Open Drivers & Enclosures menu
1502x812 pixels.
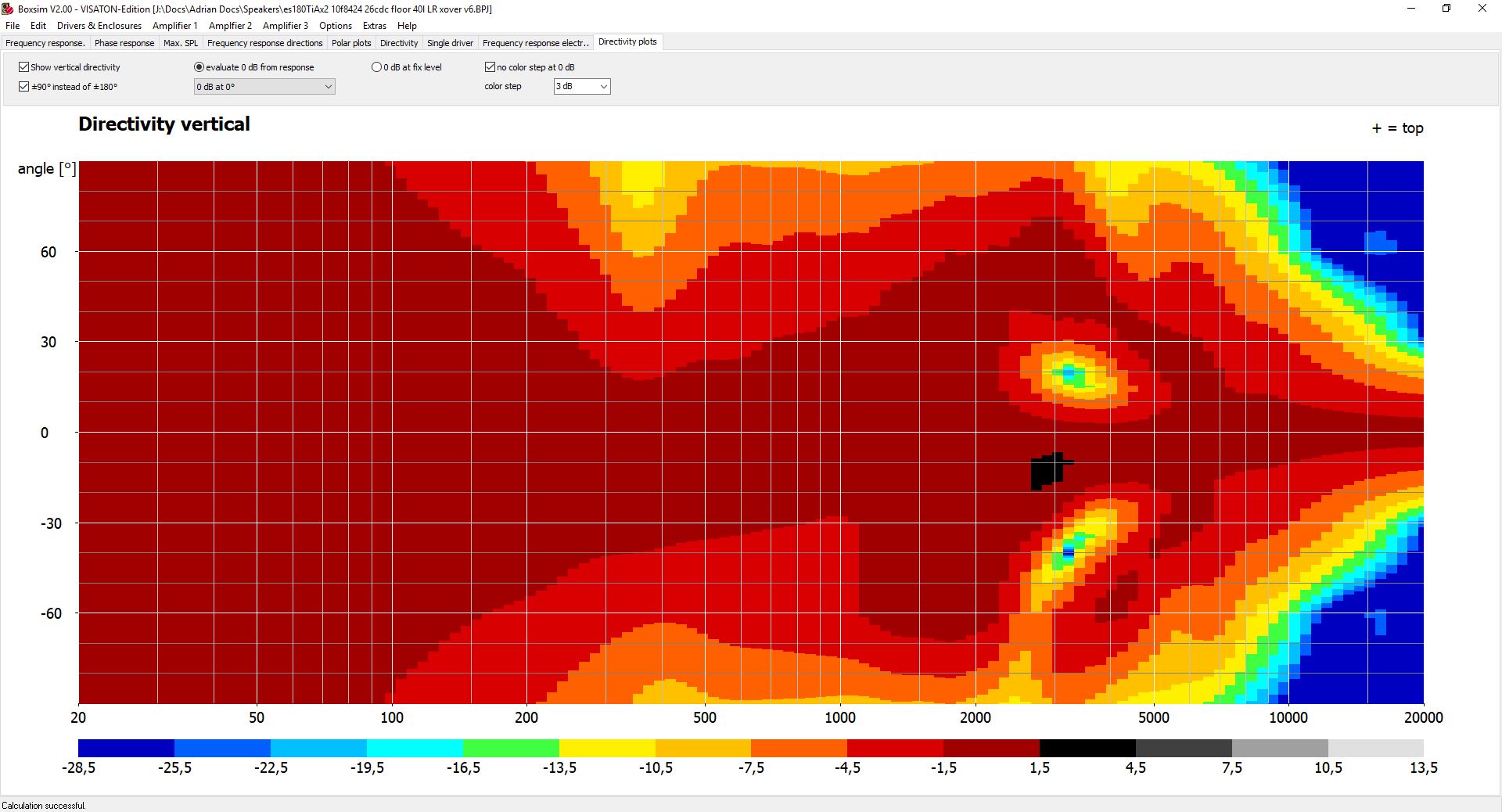(99, 26)
